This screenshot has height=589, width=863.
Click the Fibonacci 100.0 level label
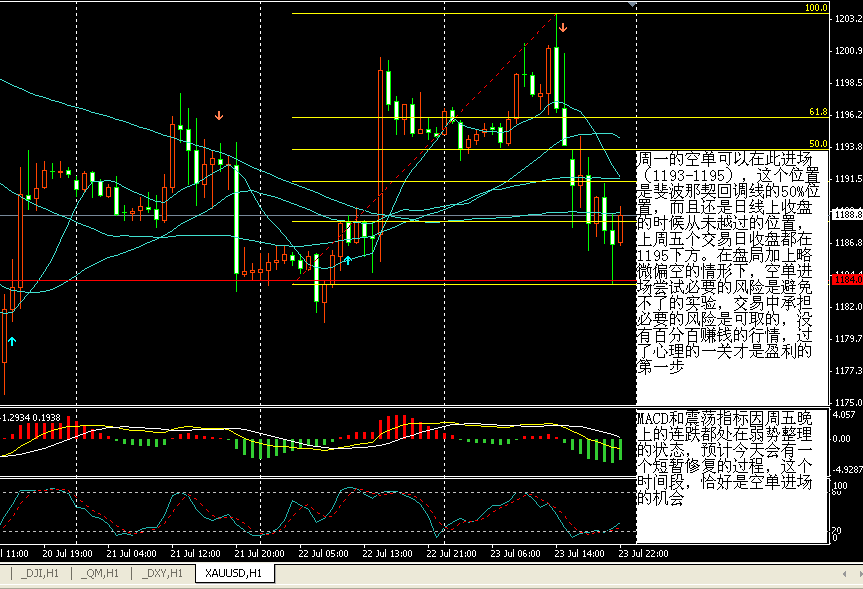(816, 8)
